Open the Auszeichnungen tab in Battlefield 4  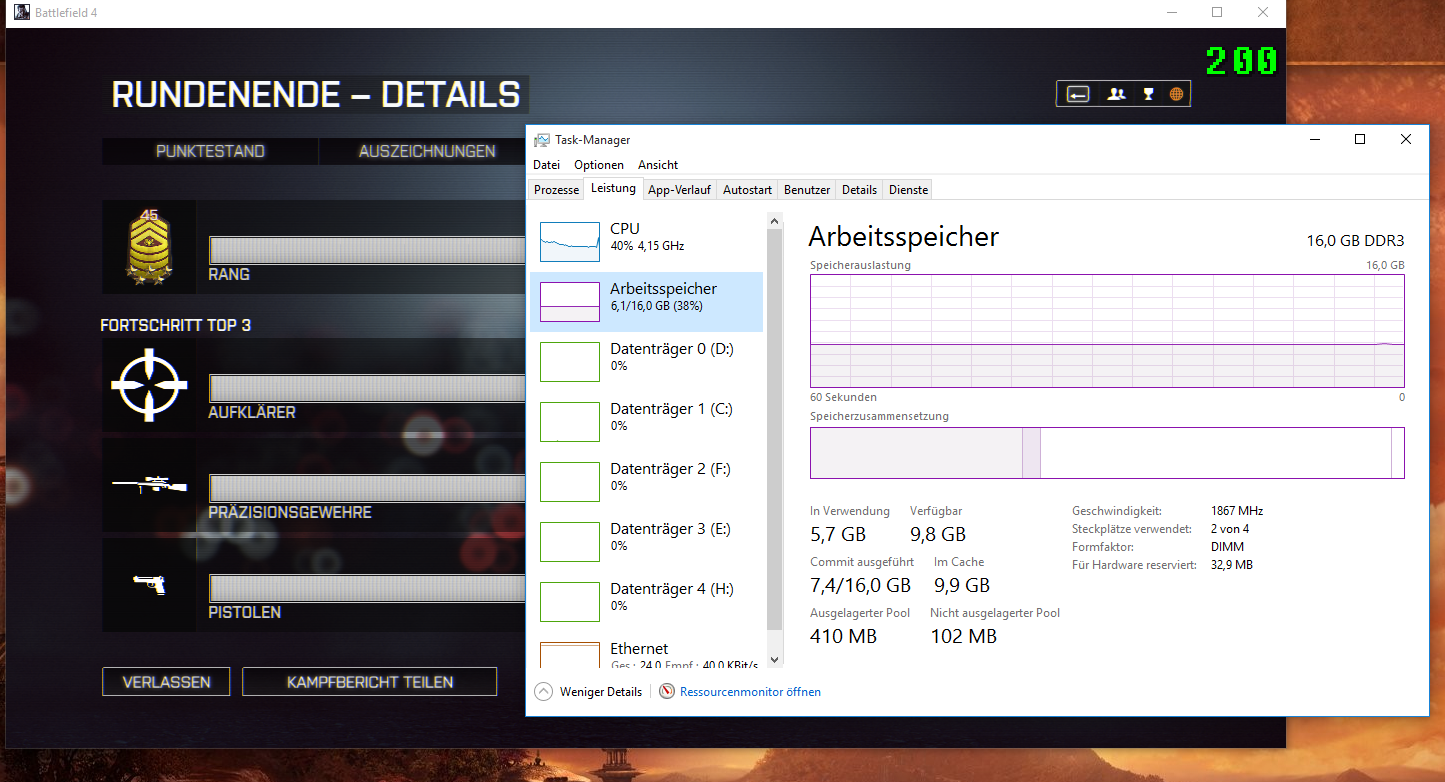(x=423, y=152)
